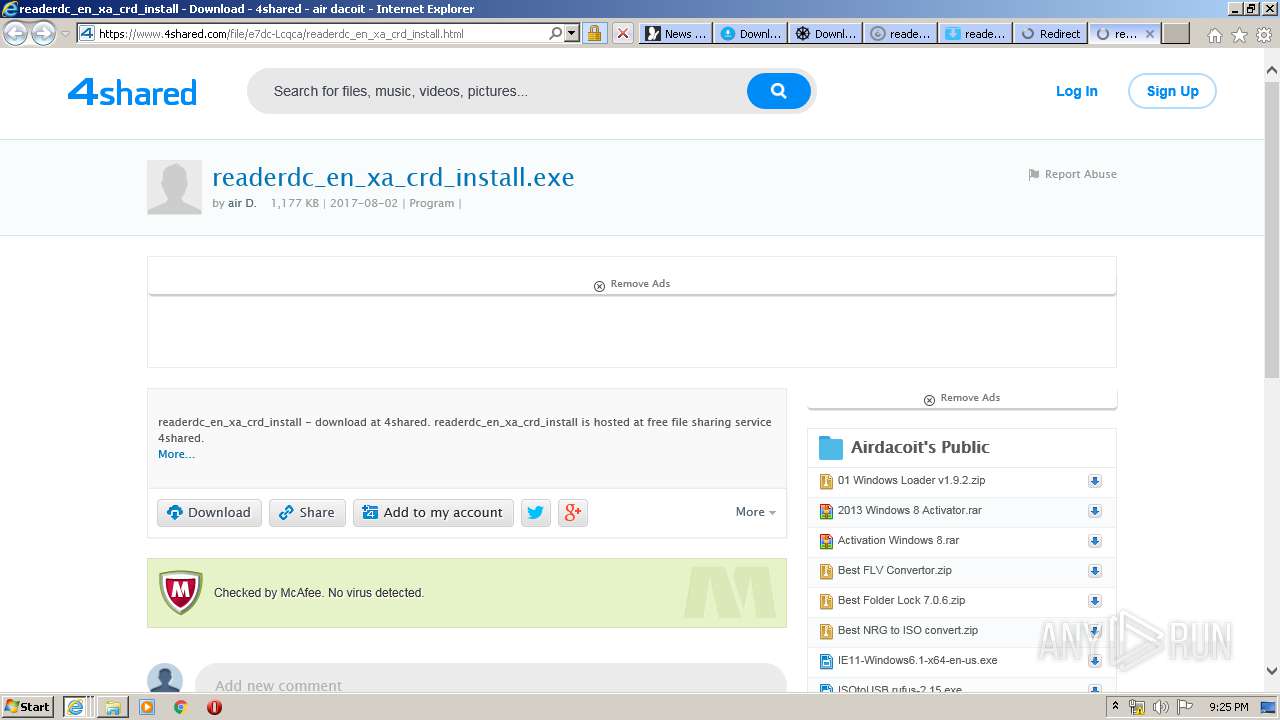This screenshot has width=1280, height=720.
Task: Click the readerdc_en_xa_crd_install.exe title
Action: click(393, 178)
